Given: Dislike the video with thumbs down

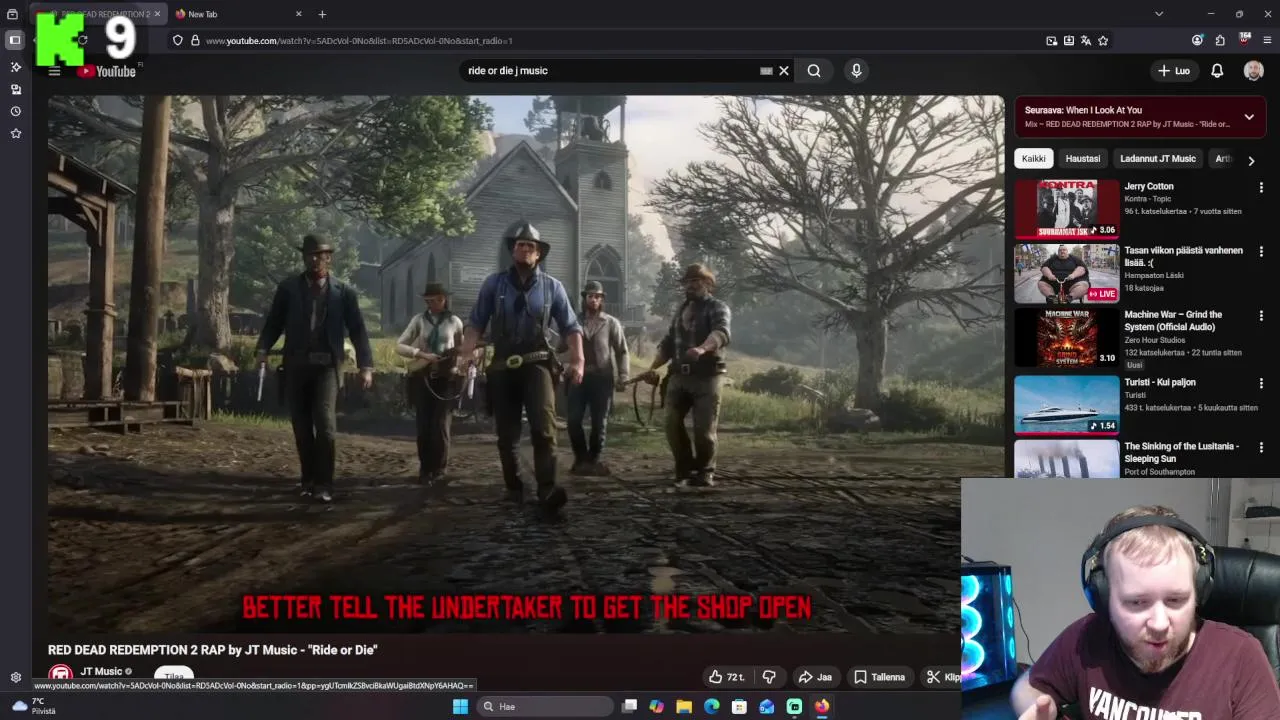Looking at the screenshot, I should coord(769,677).
